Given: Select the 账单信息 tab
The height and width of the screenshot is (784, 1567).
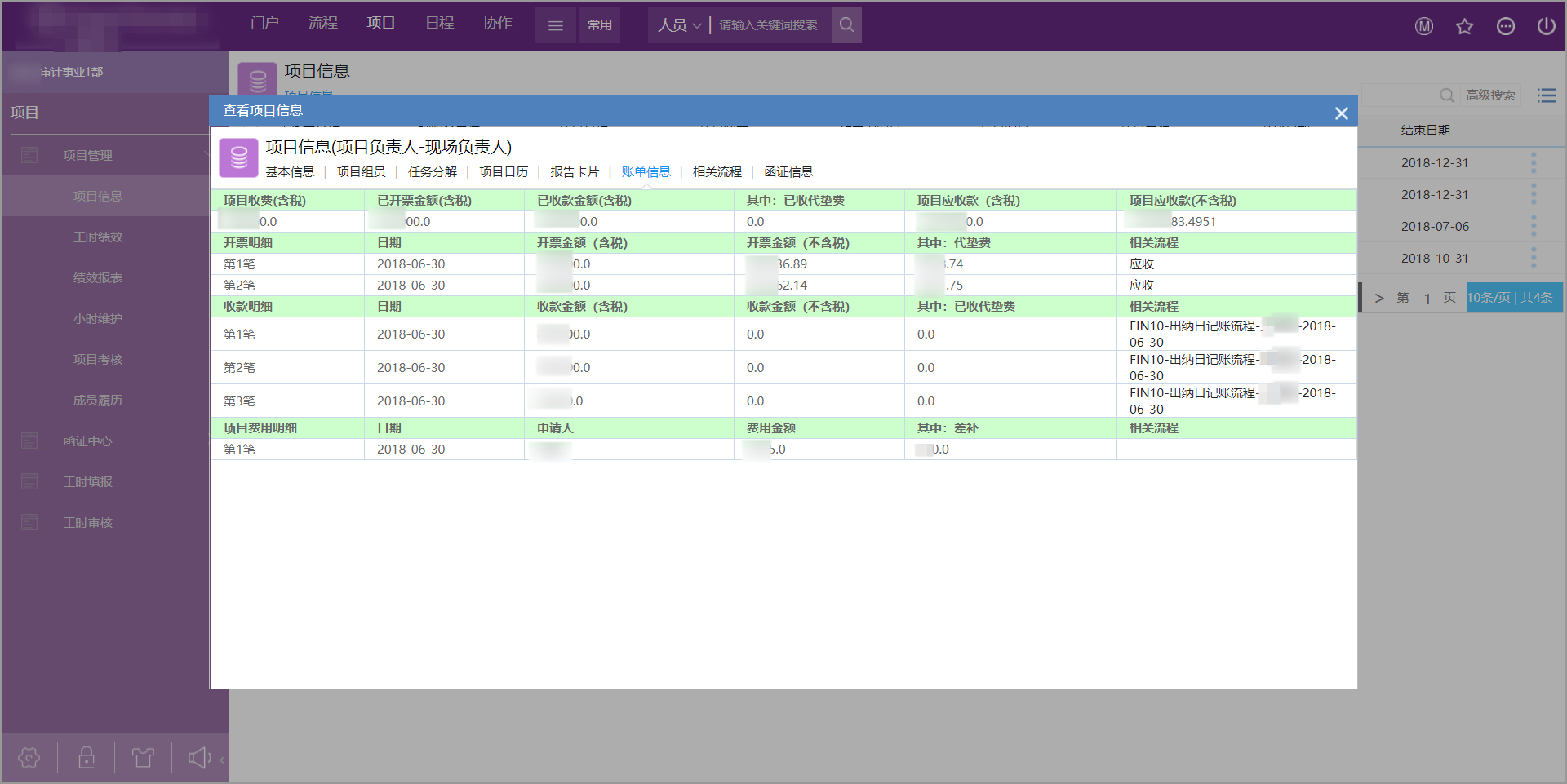Looking at the screenshot, I should (x=646, y=171).
